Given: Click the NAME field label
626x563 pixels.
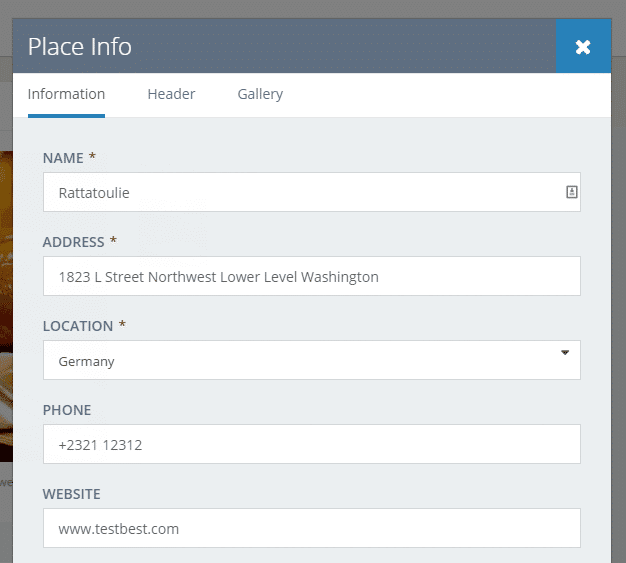Looking at the screenshot, I should click(x=63, y=158).
